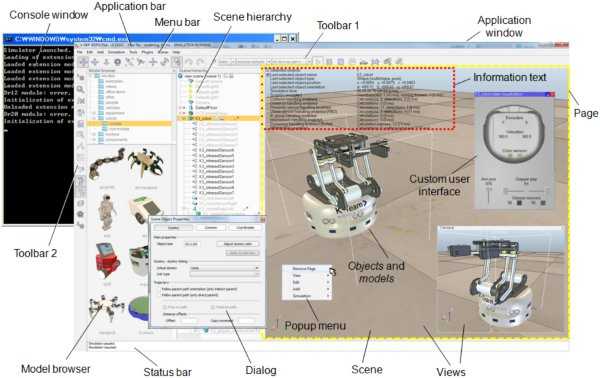
Task: Close the custom user interface panel
Action: [552, 94]
